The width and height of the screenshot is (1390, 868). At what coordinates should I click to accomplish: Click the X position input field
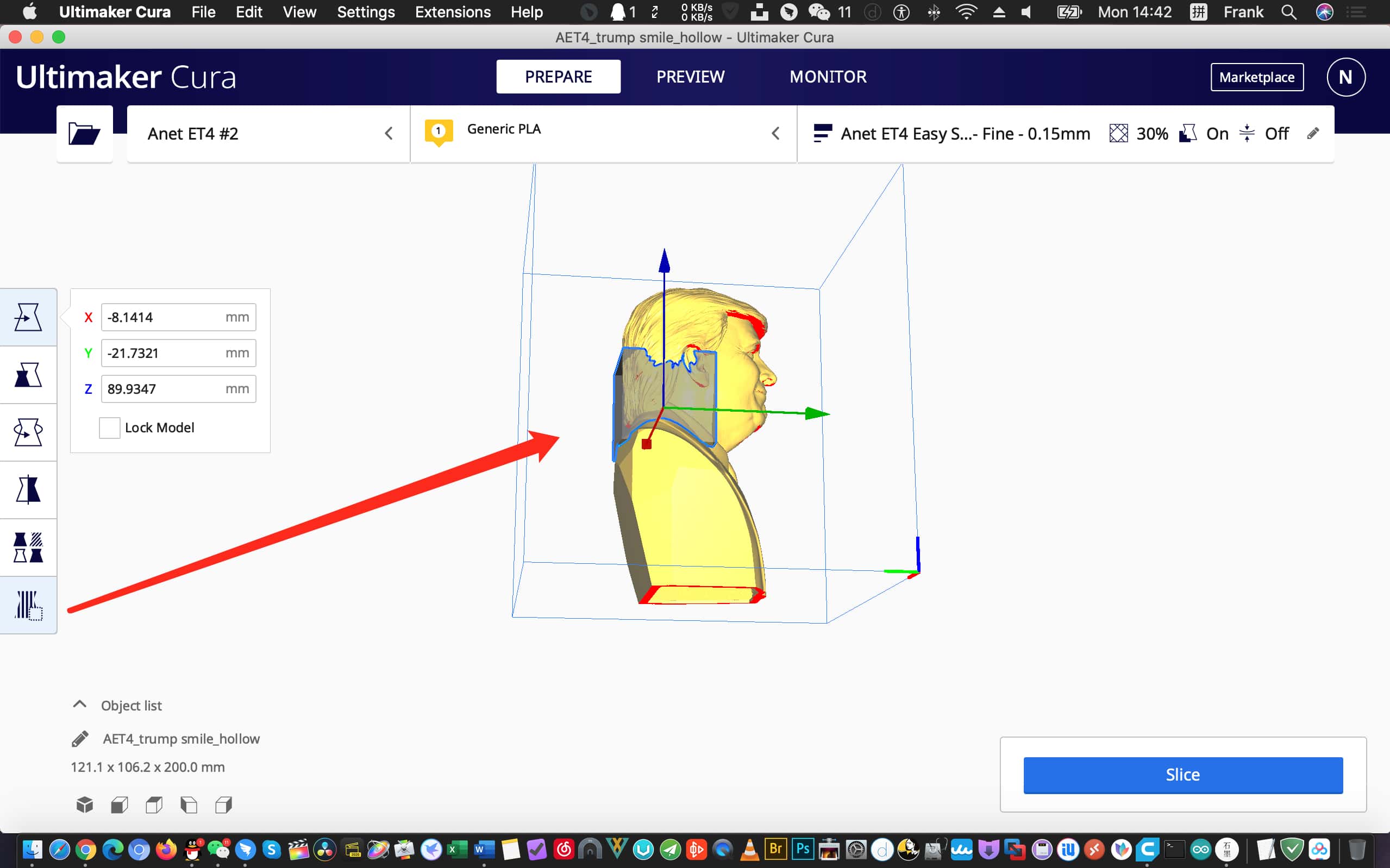[179, 317]
